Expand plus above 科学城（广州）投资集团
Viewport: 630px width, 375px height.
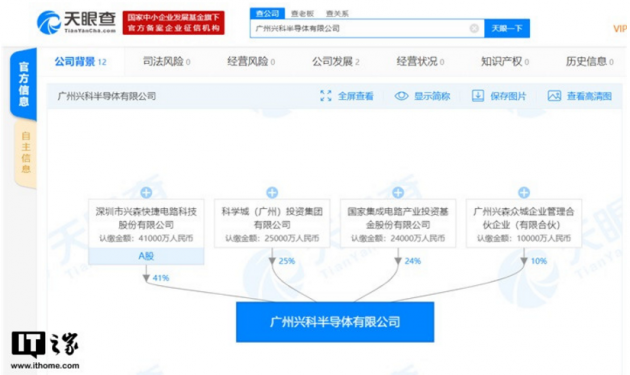[272, 193]
